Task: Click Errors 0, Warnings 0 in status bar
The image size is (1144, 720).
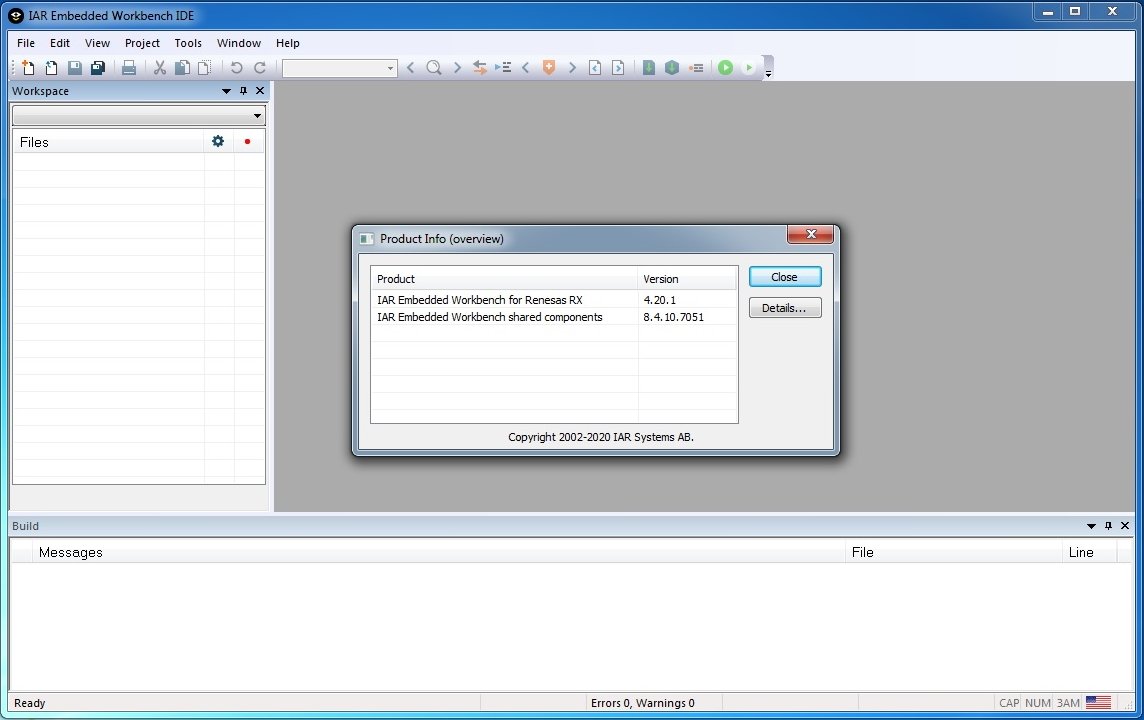Action: (643, 703)
